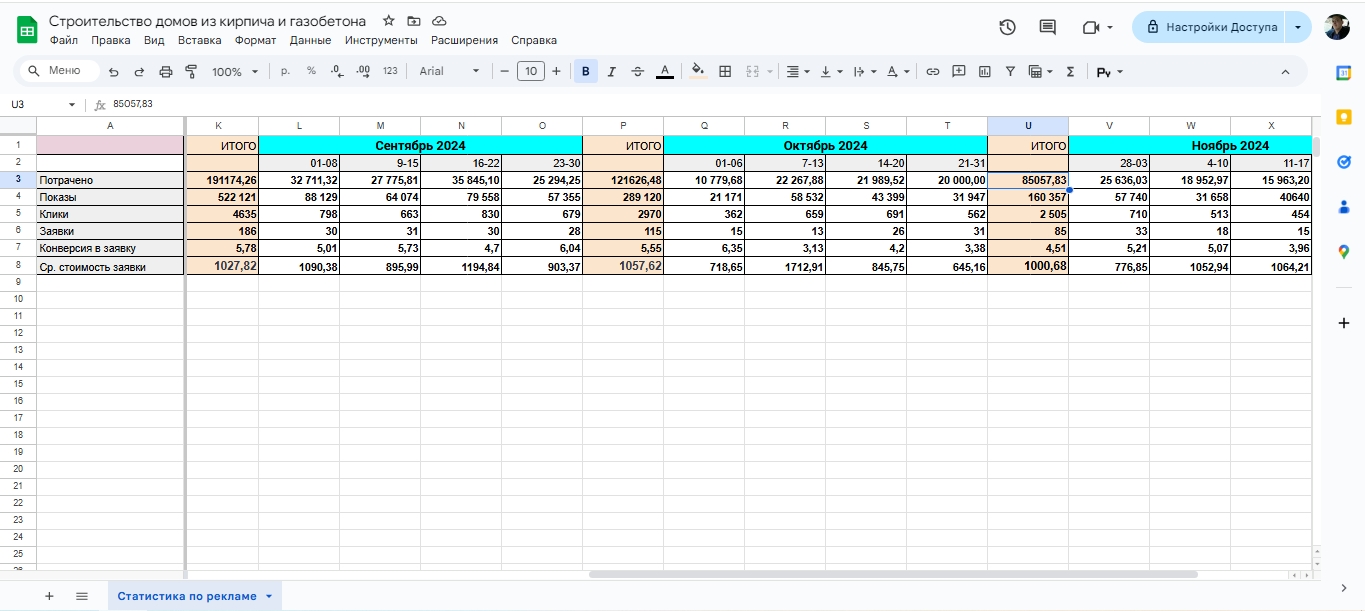The image size is (1365, 611).
Task: Open the borders tool
Action: click(725, 72)
